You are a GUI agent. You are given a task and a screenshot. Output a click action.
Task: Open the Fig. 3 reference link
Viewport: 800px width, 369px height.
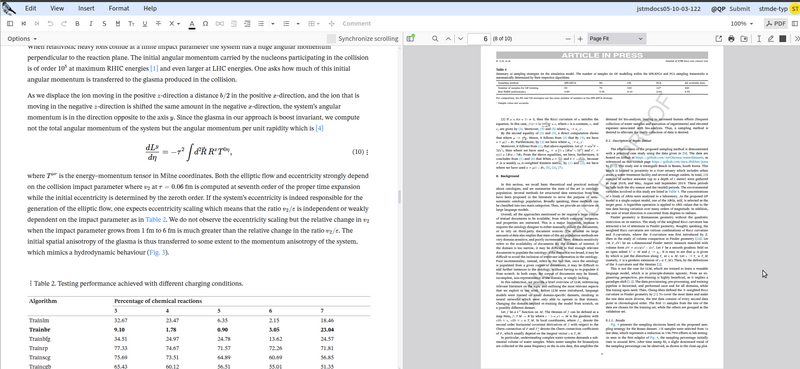tap(158, 253)
